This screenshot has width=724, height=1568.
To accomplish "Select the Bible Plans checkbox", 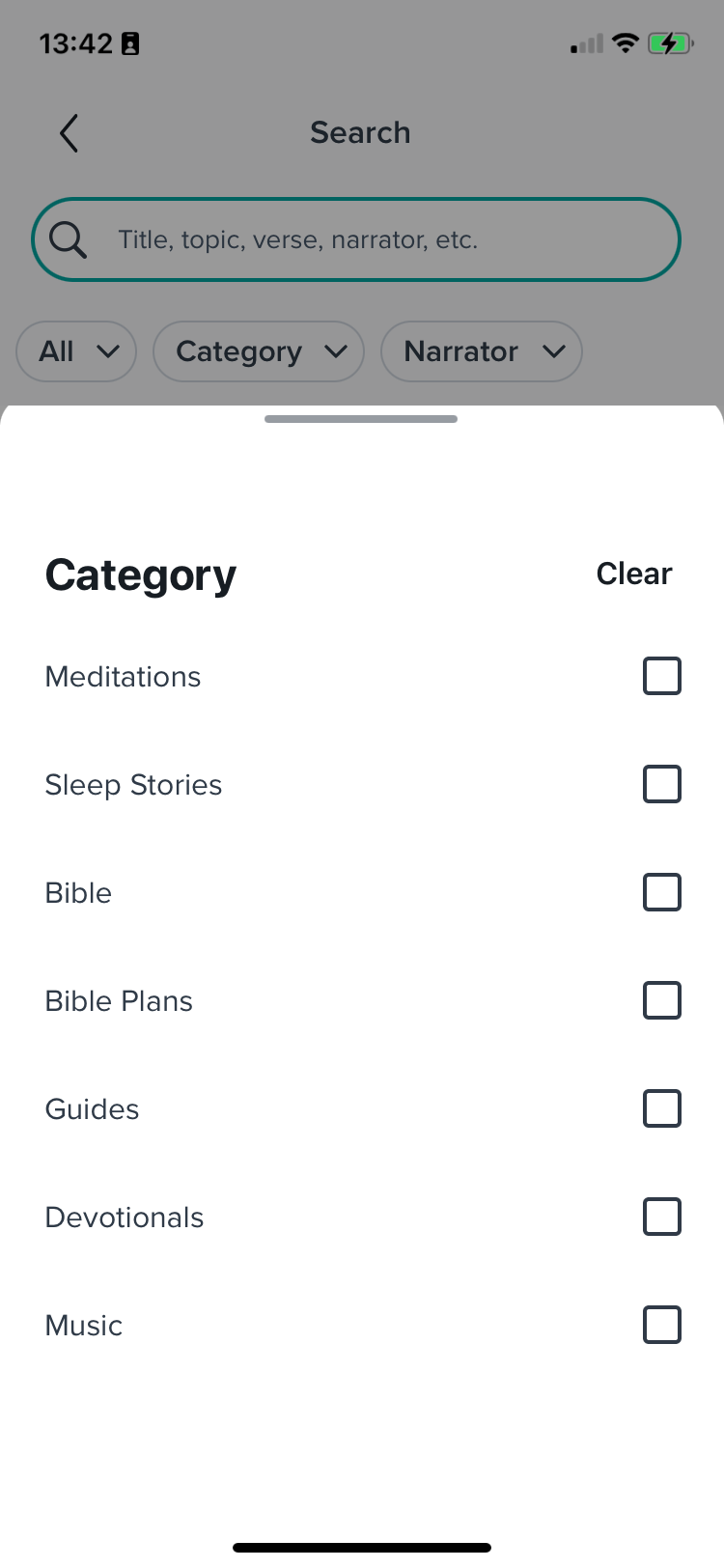I will [x=662, y=1000].
